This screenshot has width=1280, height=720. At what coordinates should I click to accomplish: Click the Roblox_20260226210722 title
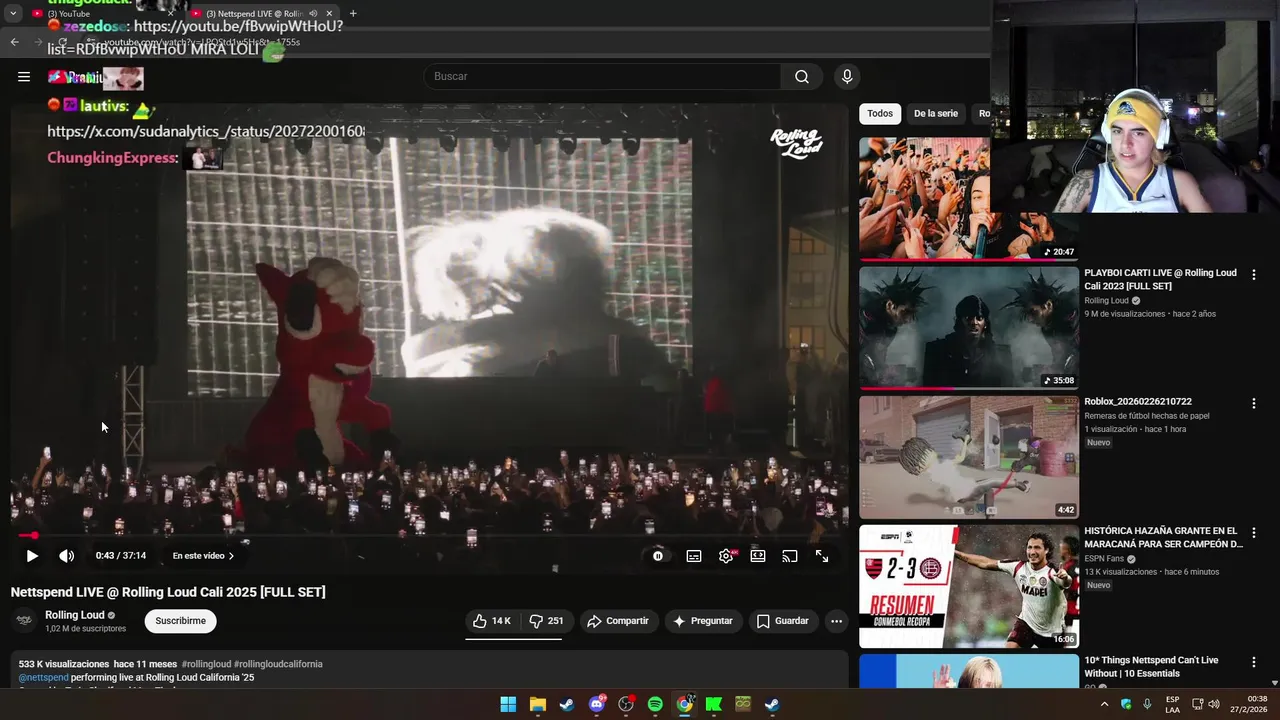coord(1138,402)
